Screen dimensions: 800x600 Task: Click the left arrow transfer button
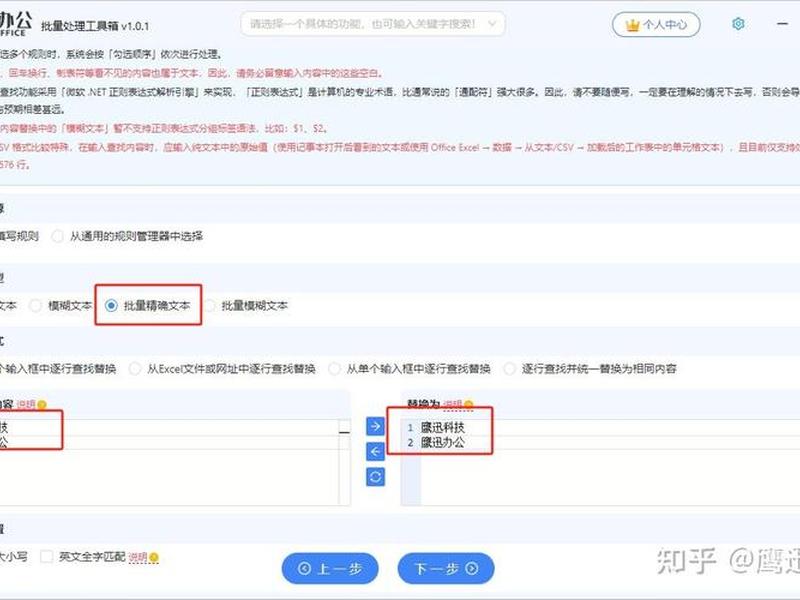376,452
